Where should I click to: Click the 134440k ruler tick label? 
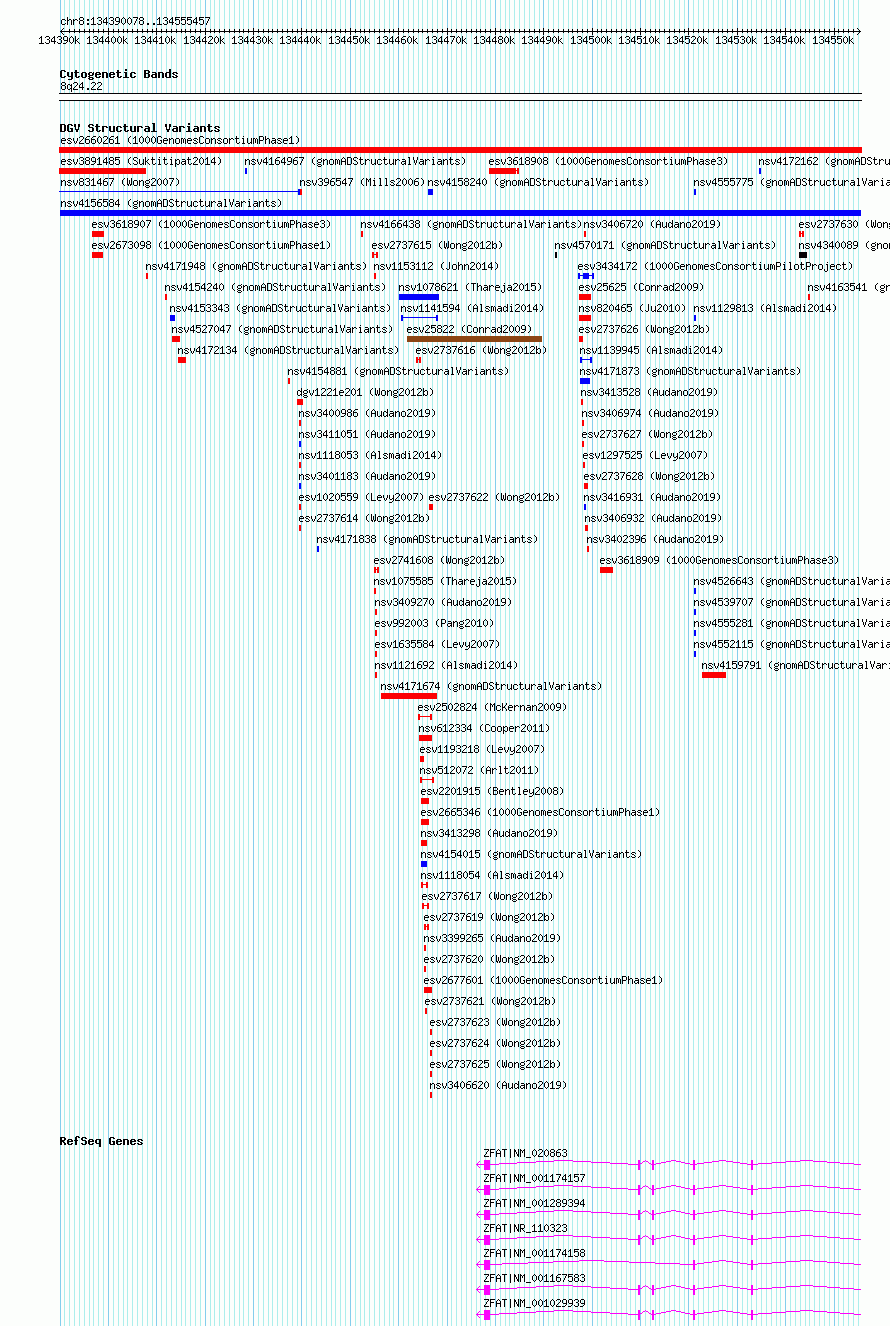point(300,40)
